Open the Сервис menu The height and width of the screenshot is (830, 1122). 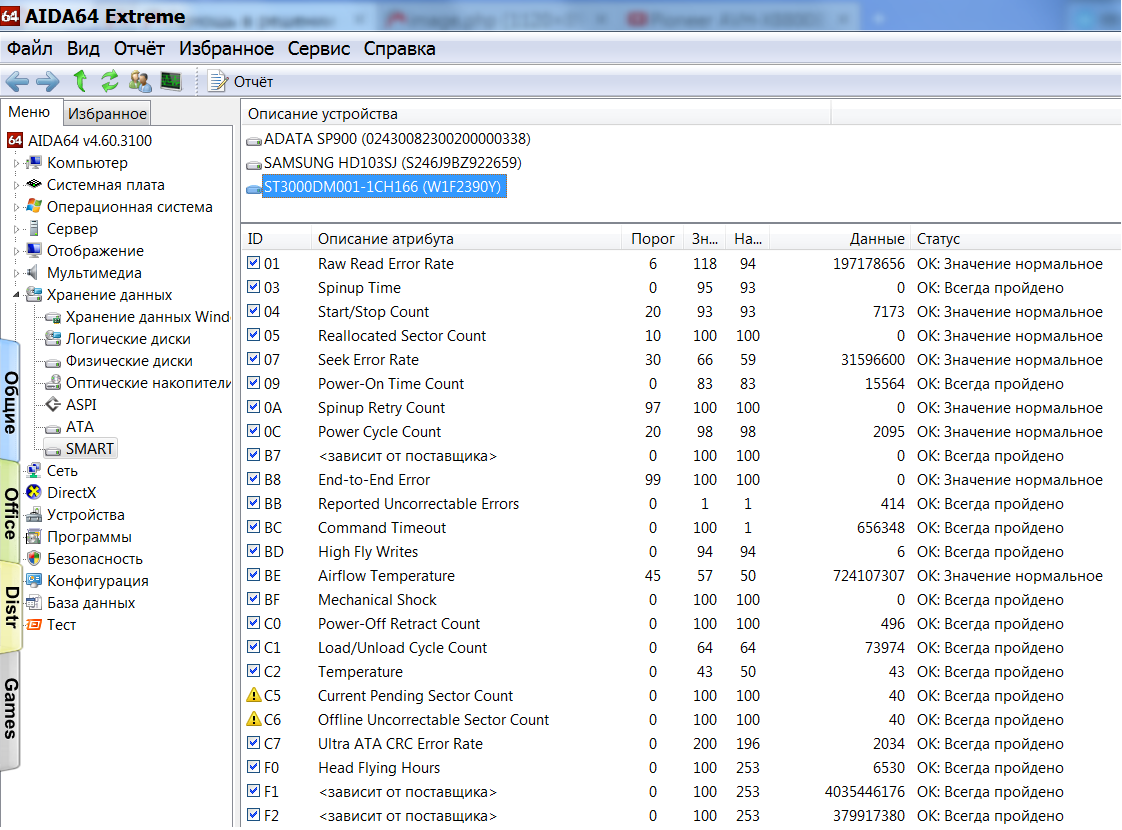click(318, 49)
